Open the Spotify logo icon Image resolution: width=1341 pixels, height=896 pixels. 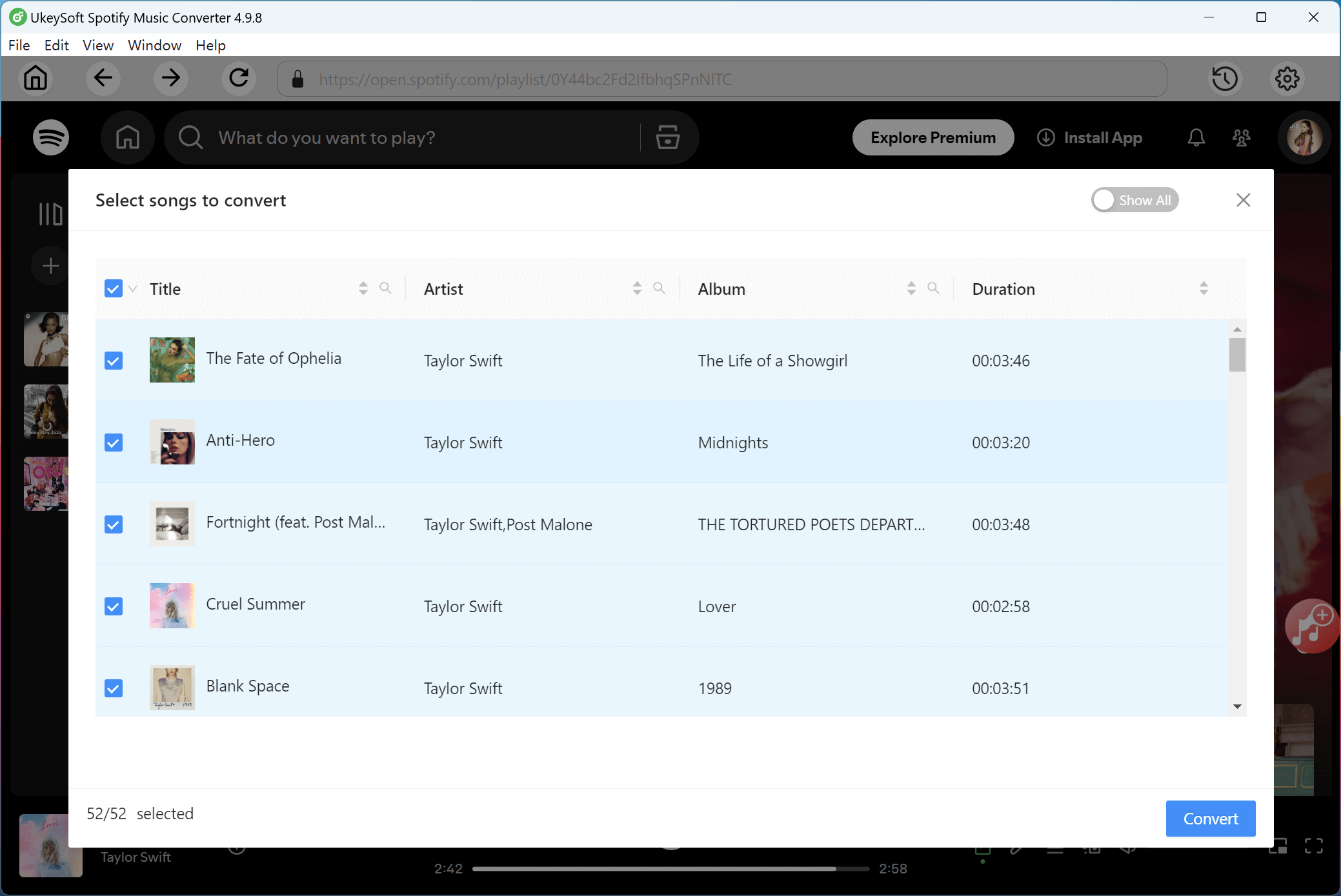[50, 137]
